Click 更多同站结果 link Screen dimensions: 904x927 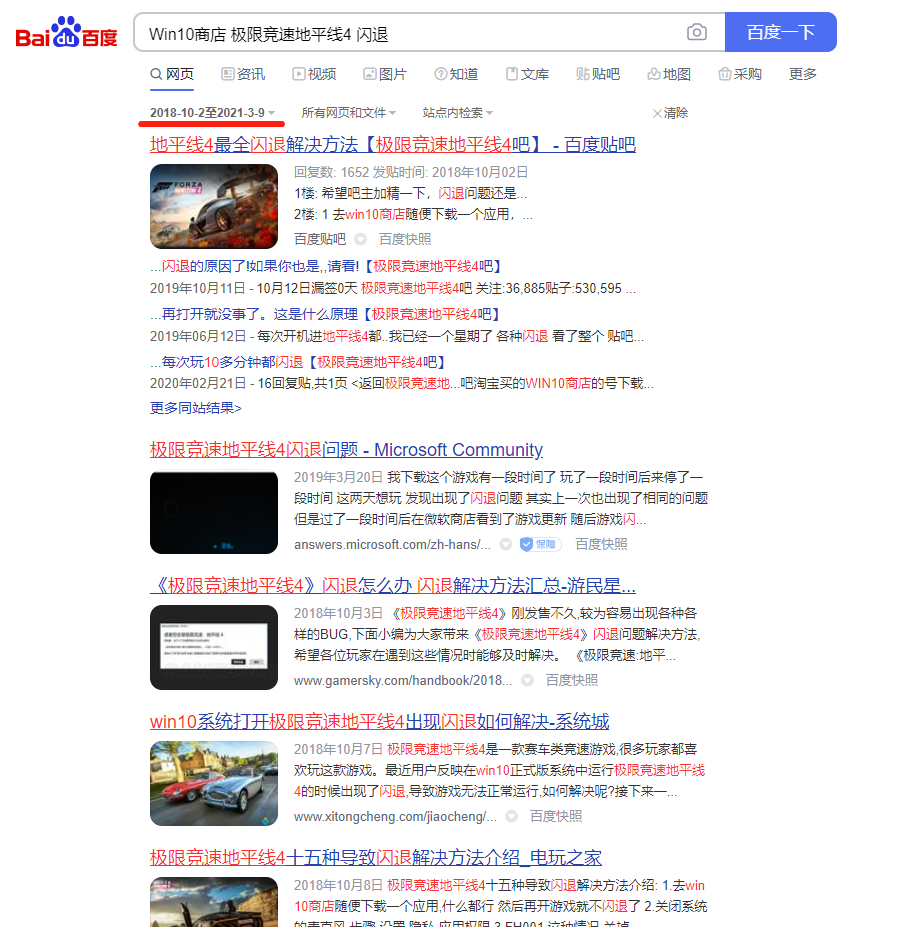pyautogui.click(x=196, y=408)
